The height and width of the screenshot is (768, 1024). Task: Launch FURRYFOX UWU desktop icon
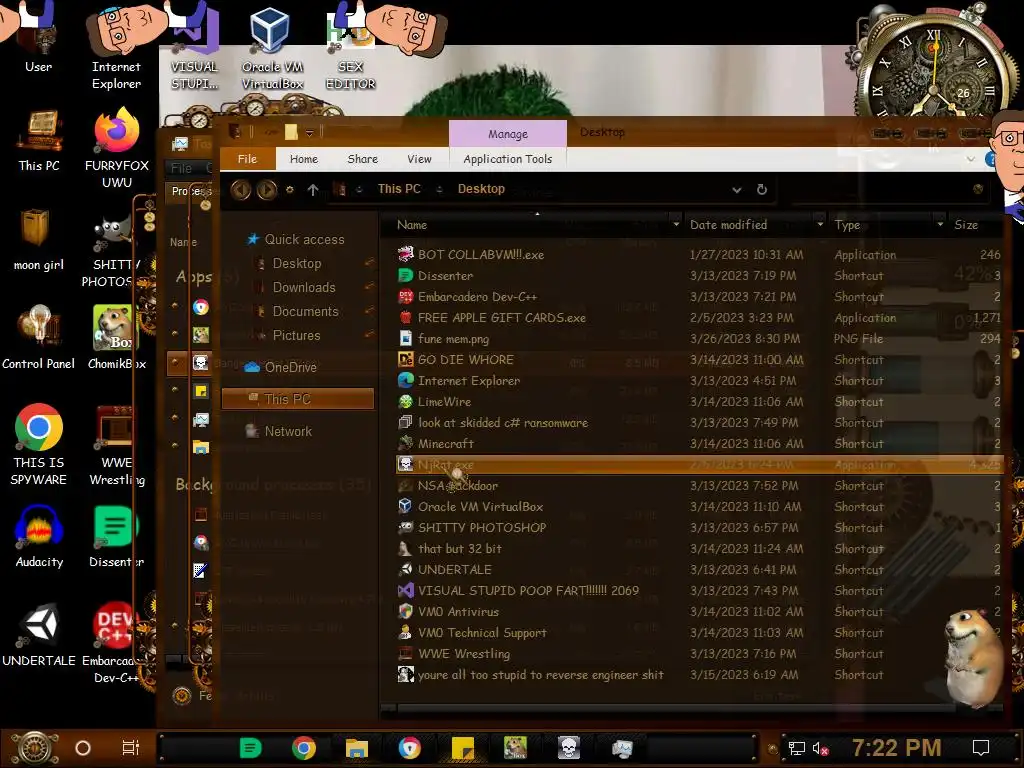116,149
